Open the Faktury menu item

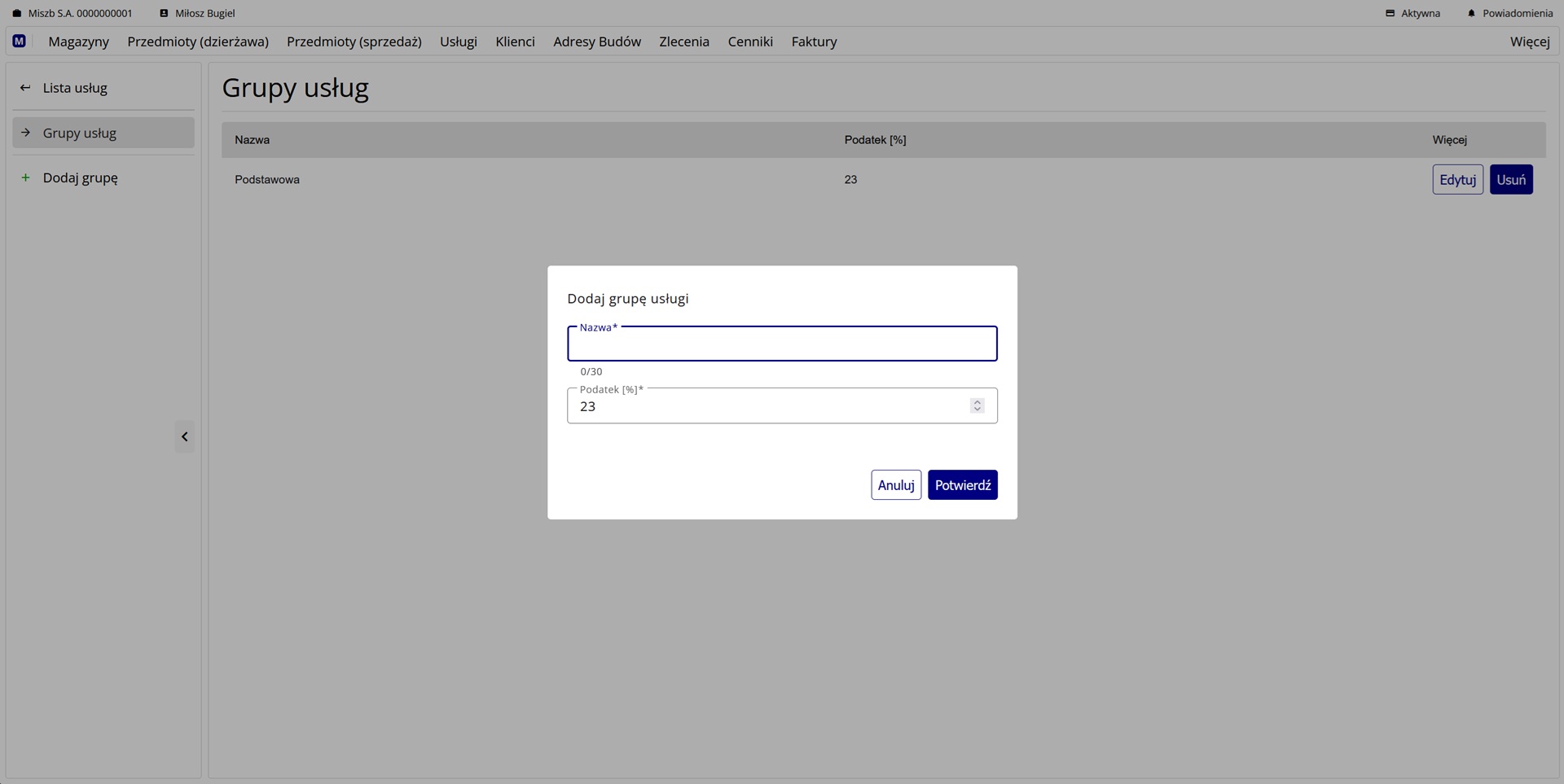(814, 42)
